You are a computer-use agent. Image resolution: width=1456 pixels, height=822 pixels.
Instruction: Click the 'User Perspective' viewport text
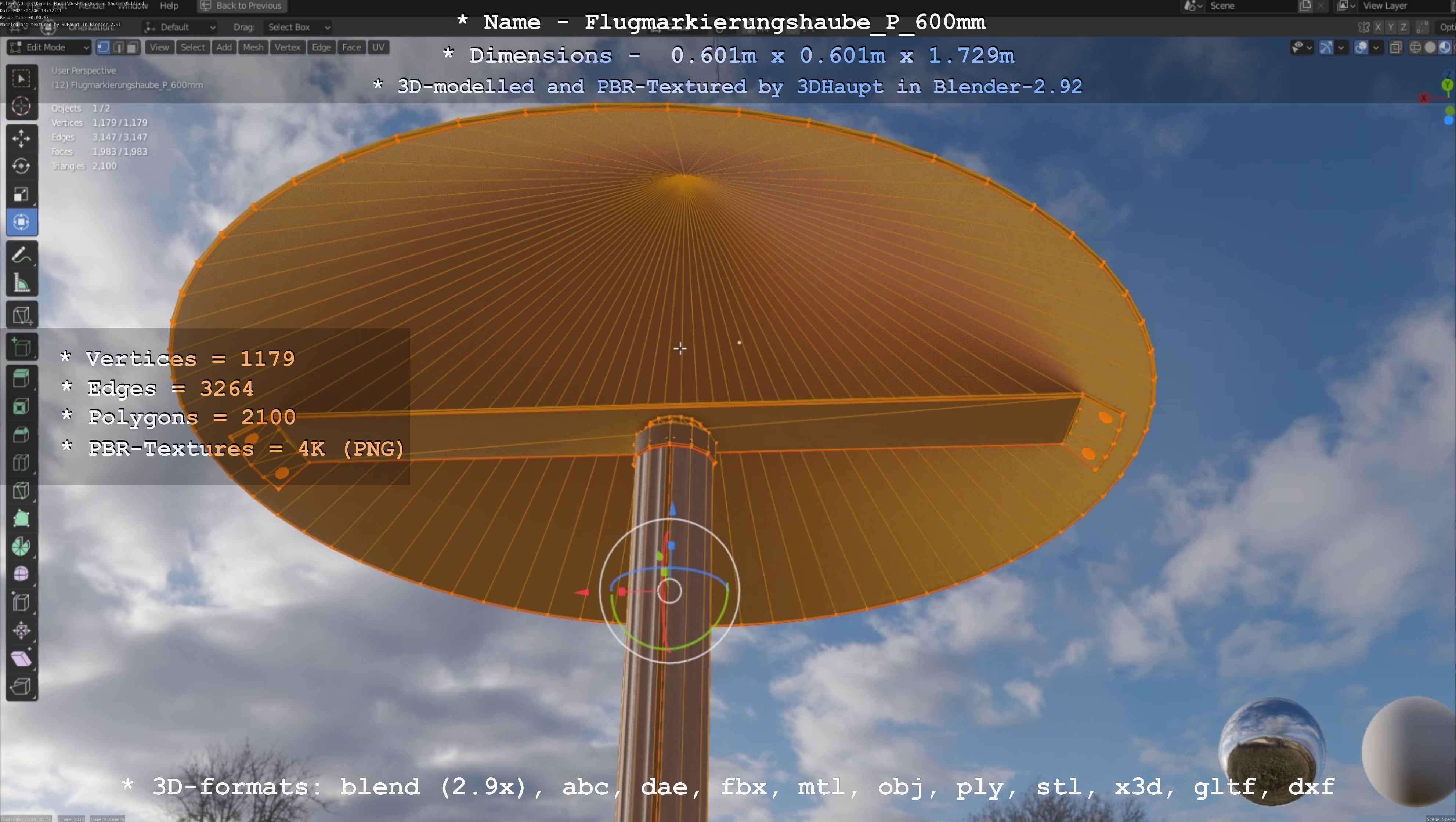(x=84, y=70)
